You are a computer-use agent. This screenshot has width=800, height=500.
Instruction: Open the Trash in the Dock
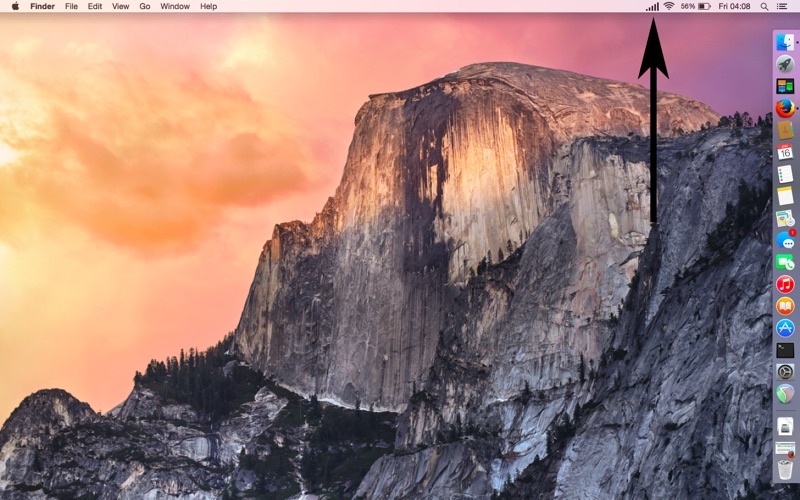tap(785, 469)
